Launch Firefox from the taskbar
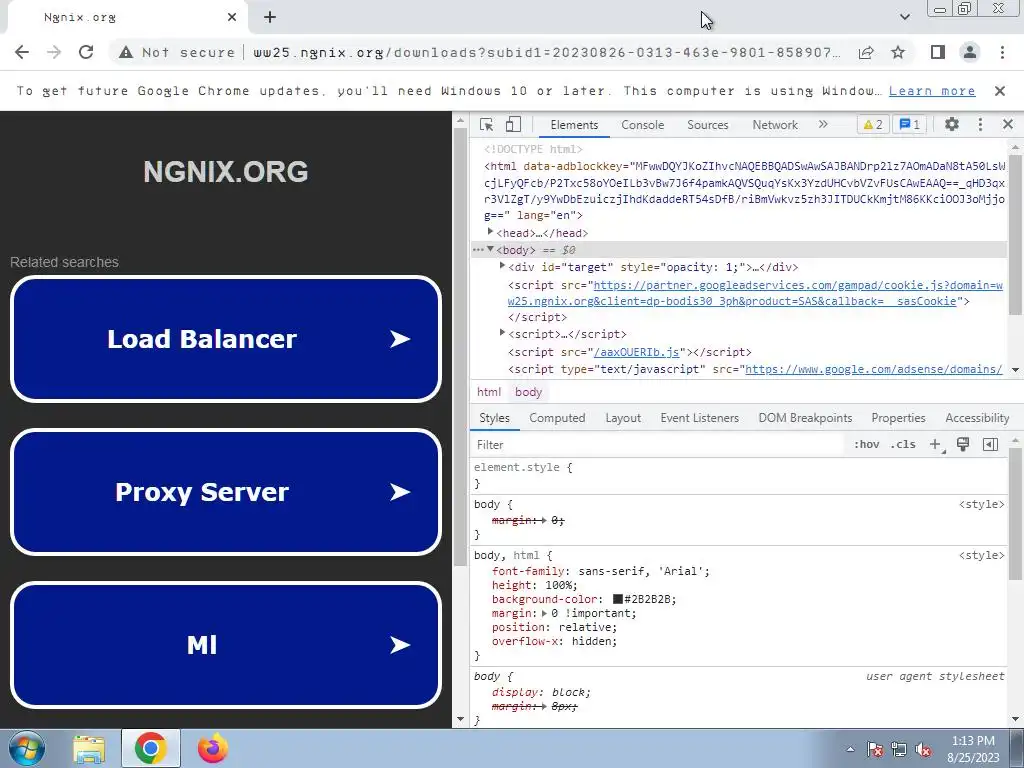The height and width of the screenshot is (768, 1024). tap(213, 749)
